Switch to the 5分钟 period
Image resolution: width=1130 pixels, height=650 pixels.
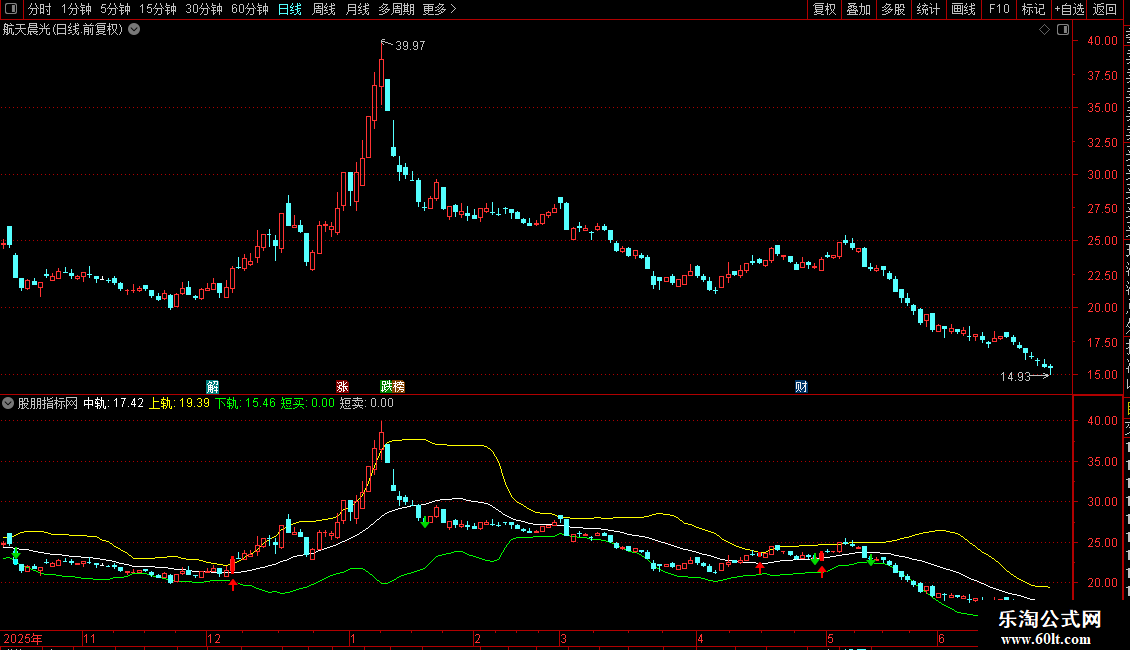[x=115, y=9]
